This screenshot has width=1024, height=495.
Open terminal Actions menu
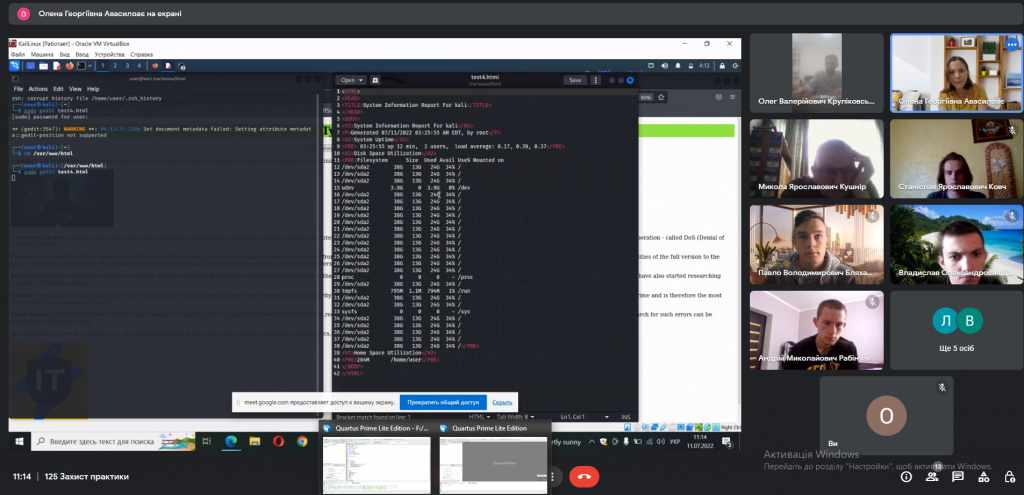[38, 89]
